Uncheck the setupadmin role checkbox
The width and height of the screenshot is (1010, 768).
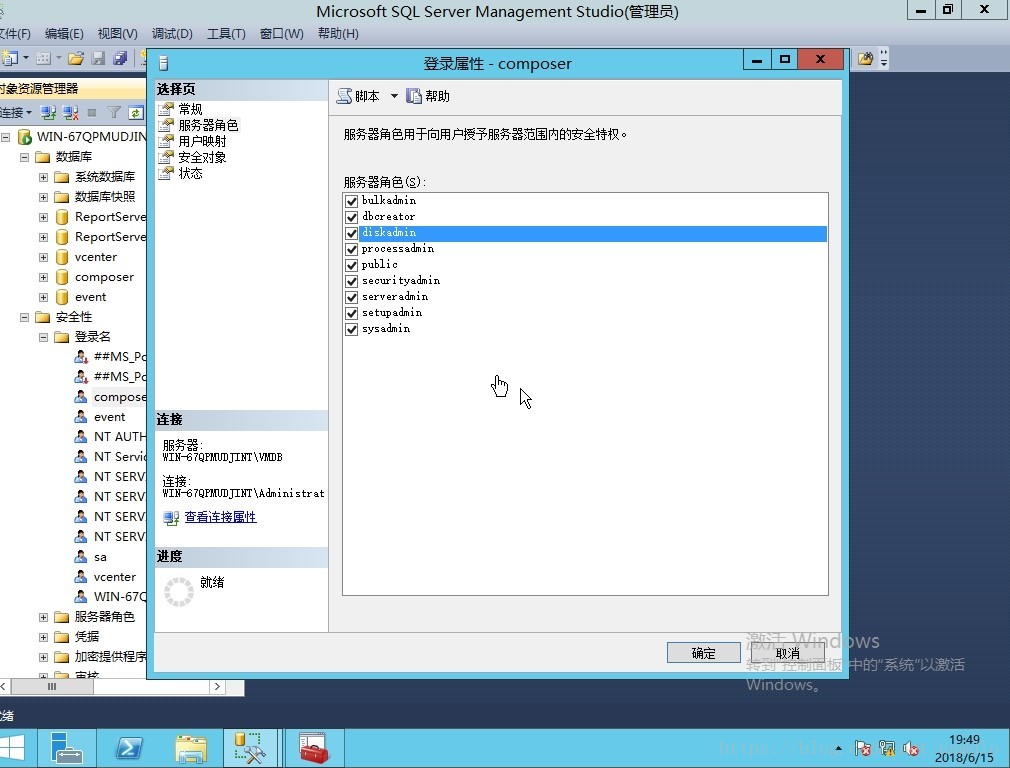(352, 314)
